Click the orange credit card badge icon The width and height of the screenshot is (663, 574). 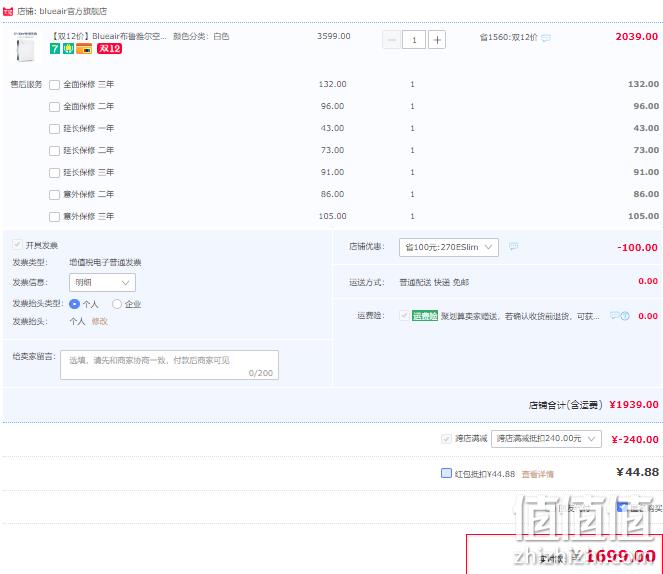(x=84, y=49)
